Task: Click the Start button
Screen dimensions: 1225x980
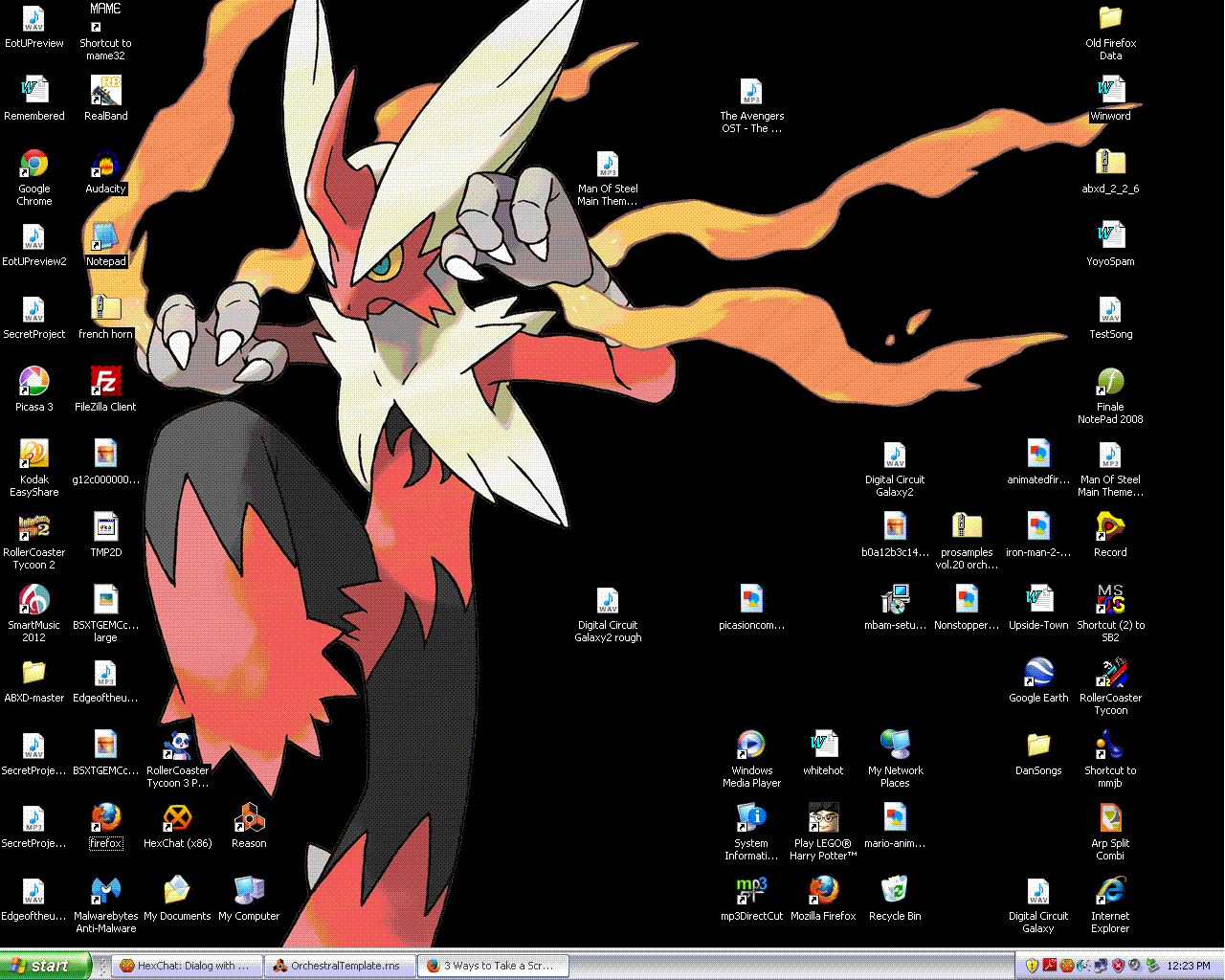Action: [46, 966]
